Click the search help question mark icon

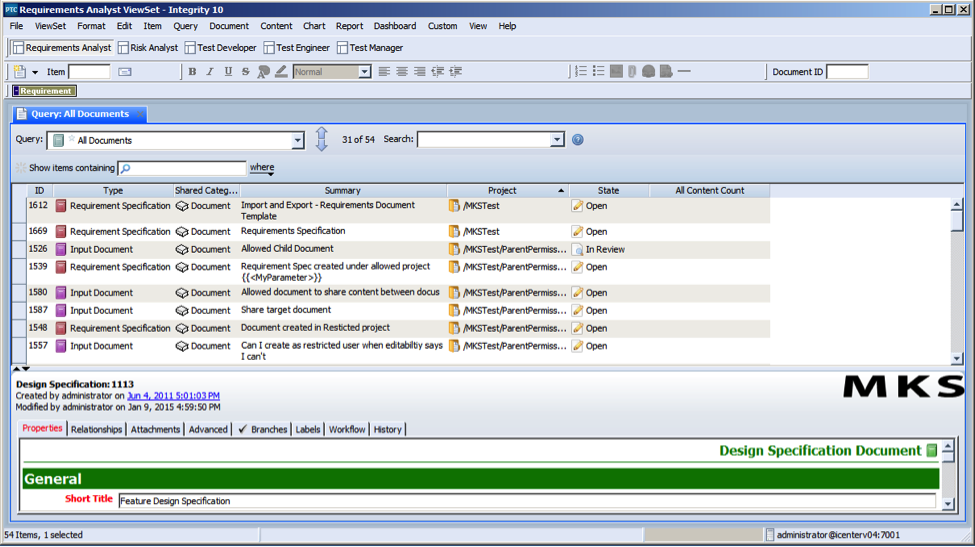click(x=578, y=140)
